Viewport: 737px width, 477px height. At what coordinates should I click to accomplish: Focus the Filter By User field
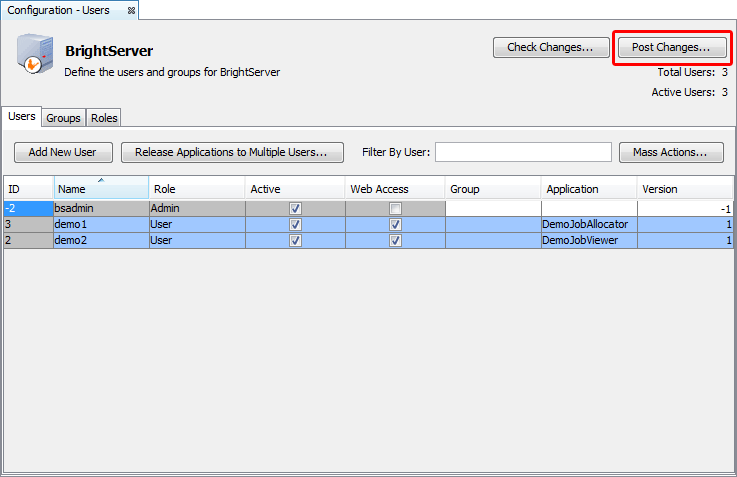(523, 152)
